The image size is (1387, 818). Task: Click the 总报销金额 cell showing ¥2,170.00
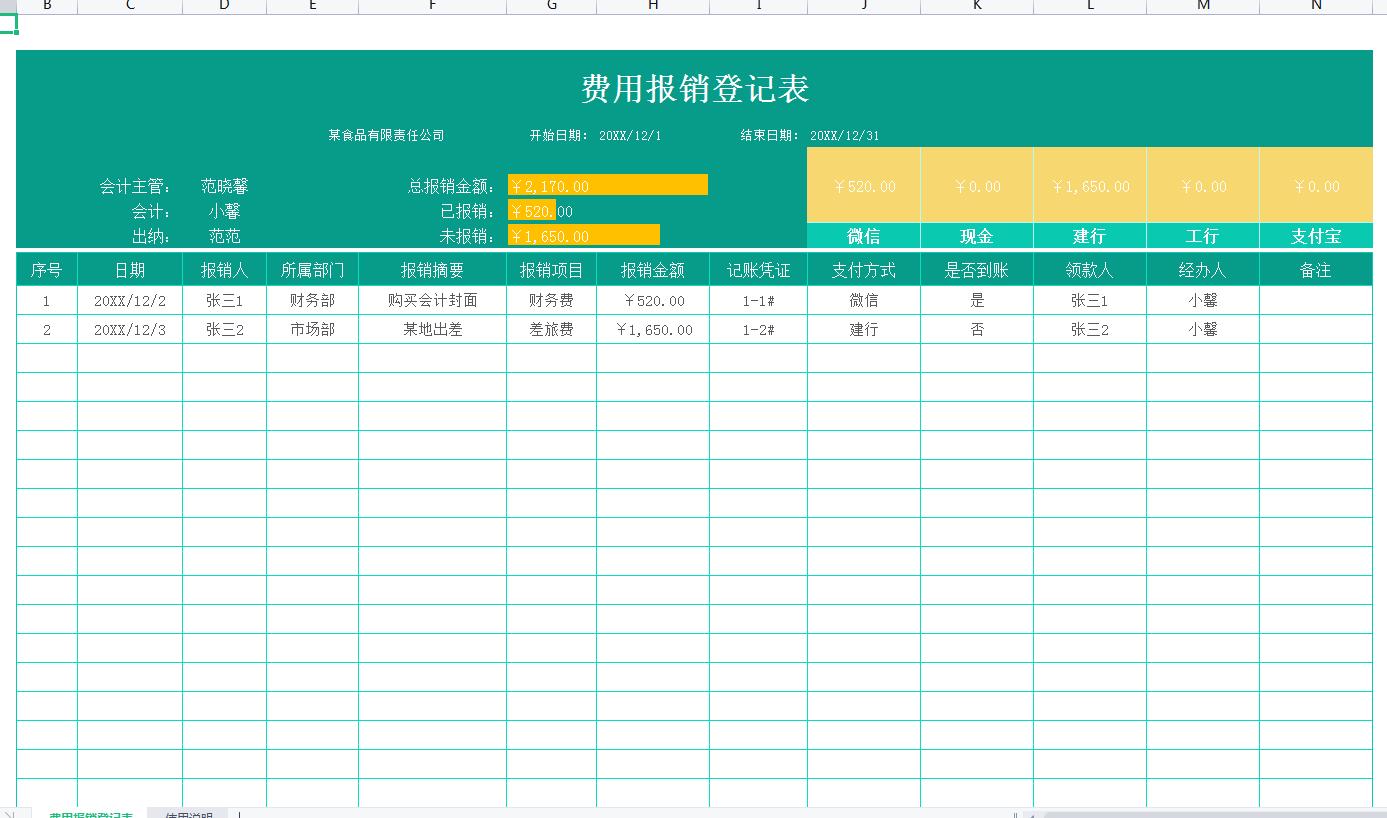coord(608,185)
